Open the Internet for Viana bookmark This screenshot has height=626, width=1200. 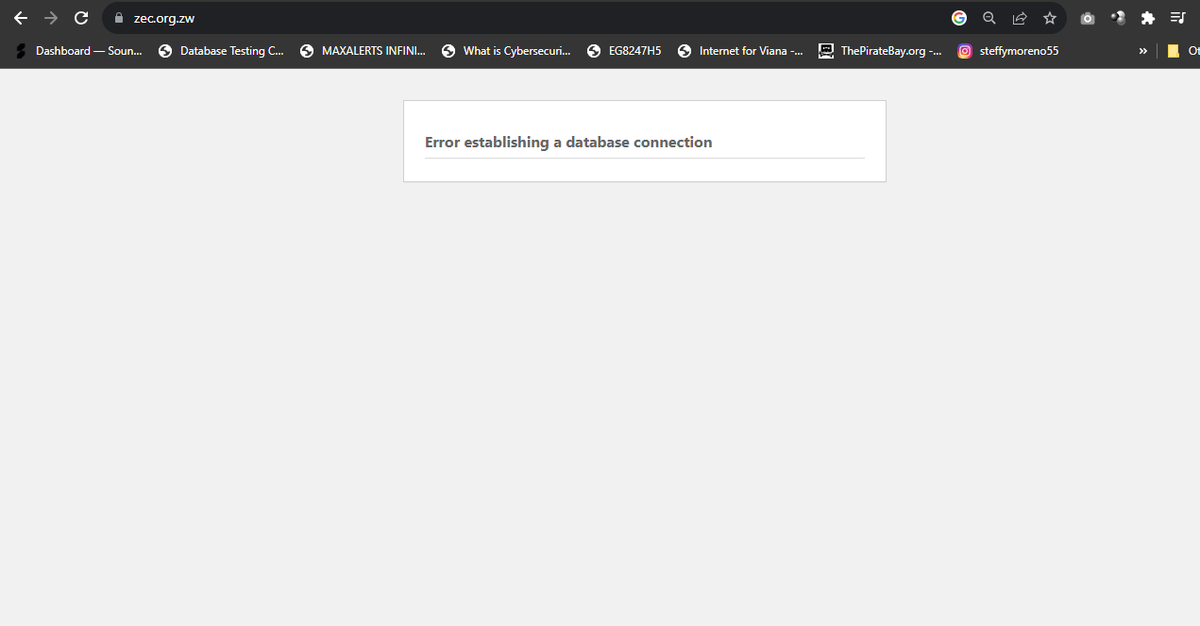pyautogui.click(x=740, y=51)
